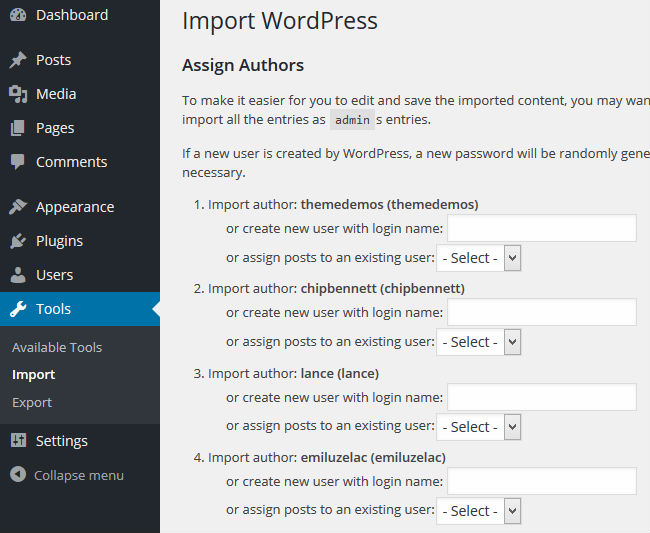Click the 'Import WordPress' page title
The height and width of the screenshot is (533, 650).
[x=280, y=21]
